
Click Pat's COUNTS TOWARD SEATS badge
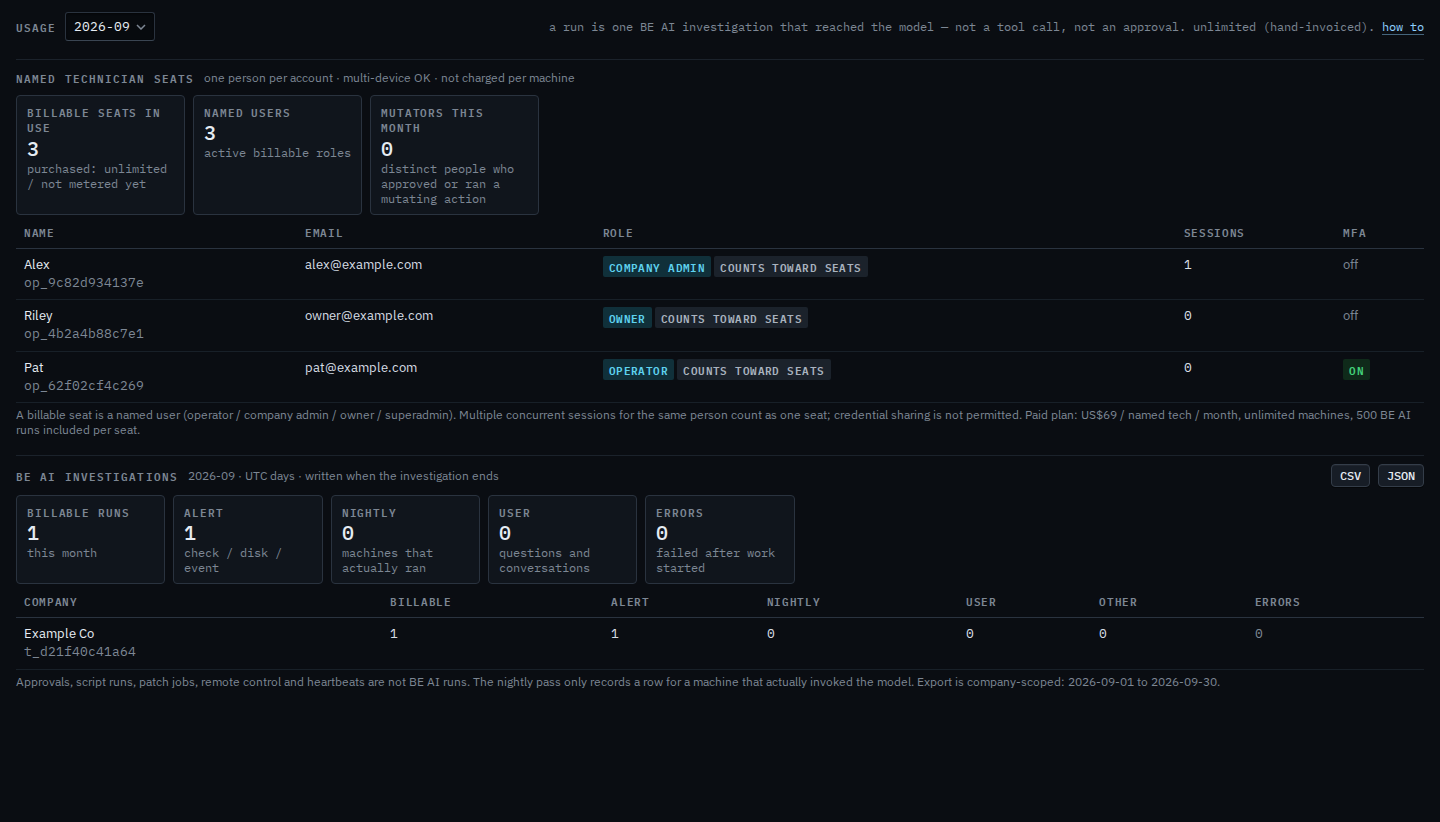pyautogui.click(x=753, y=370)
